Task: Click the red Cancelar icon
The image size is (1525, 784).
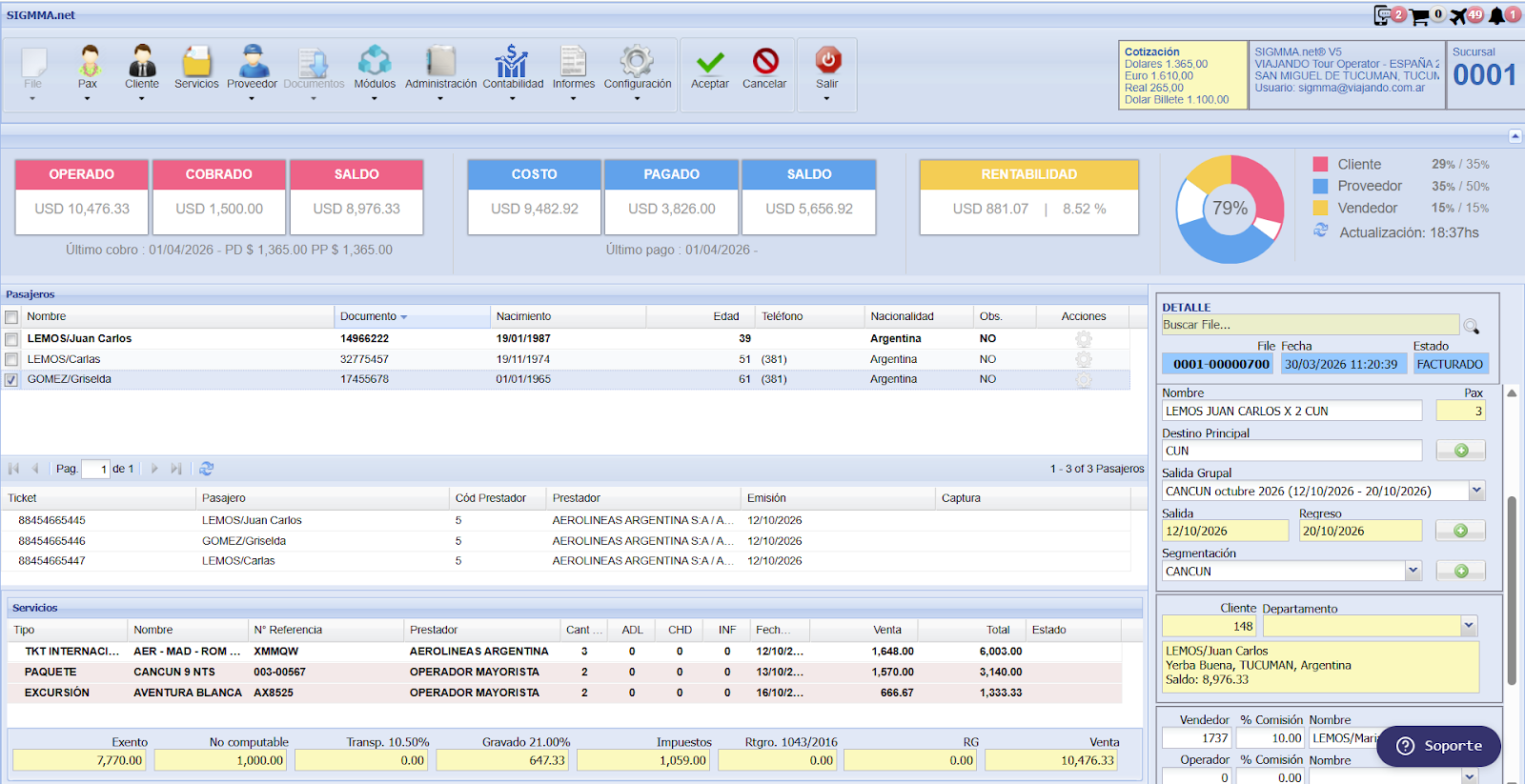Action: [764, 63]
